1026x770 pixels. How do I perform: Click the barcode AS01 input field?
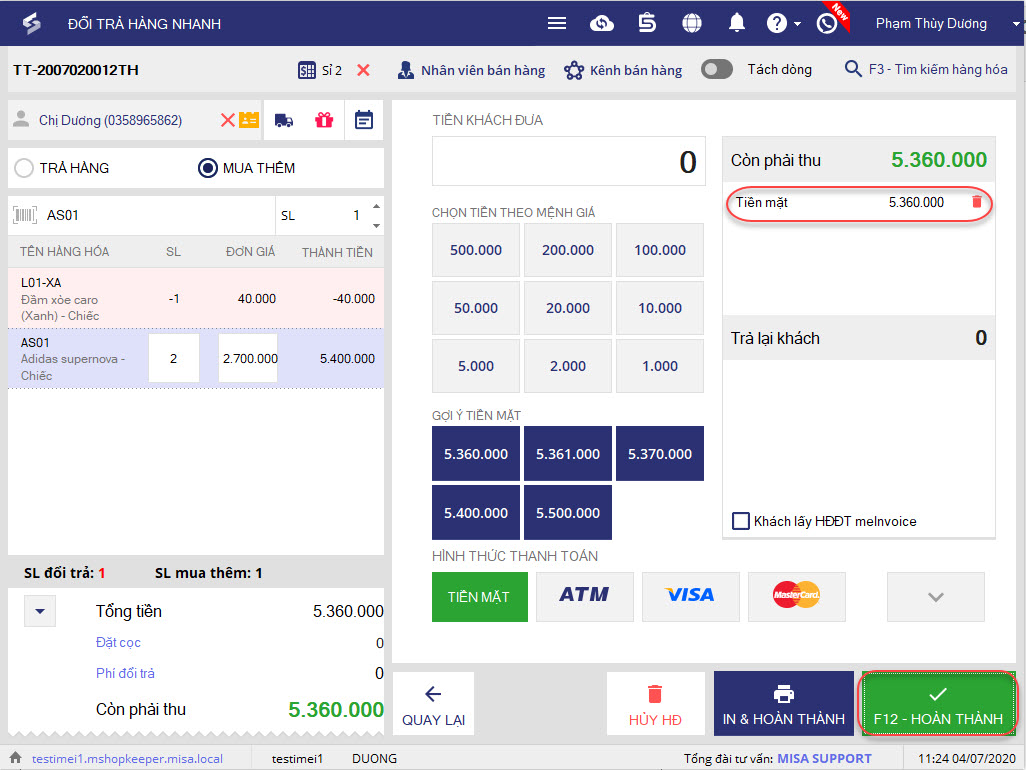[141, 215]
